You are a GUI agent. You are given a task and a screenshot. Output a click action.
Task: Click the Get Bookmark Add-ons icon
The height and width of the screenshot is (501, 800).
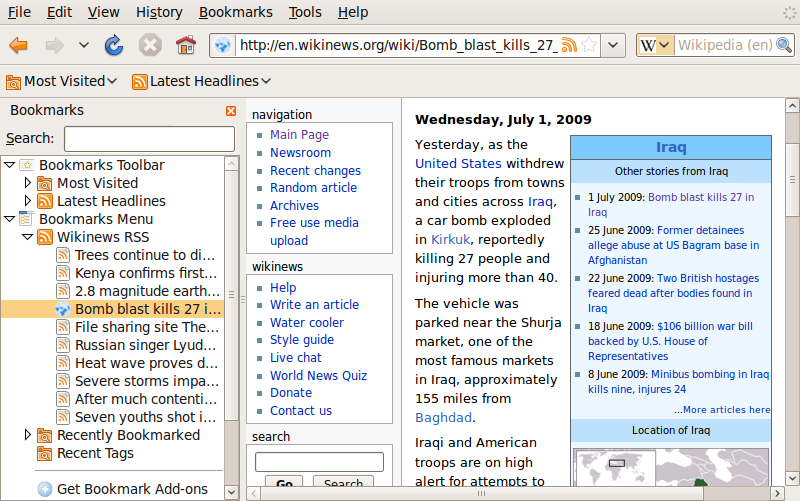[x=45, y=489]
